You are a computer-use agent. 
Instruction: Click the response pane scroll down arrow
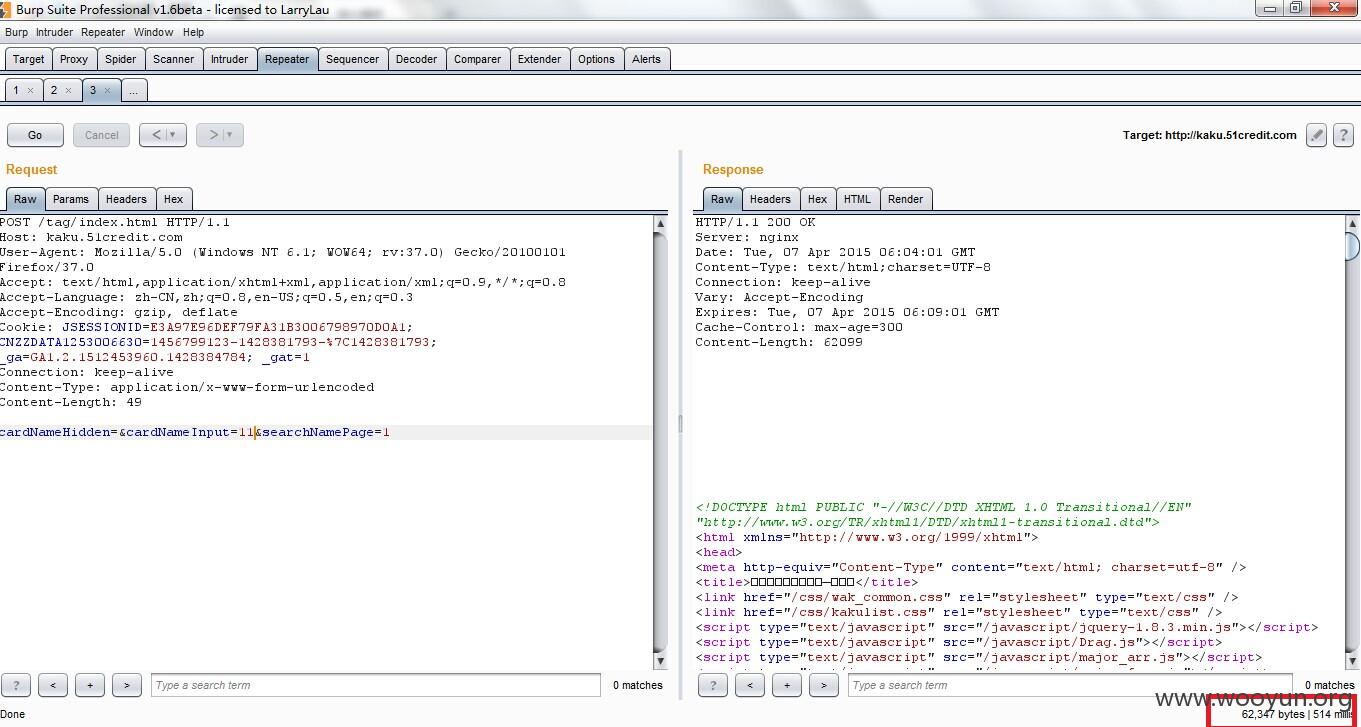click(x=1353, y=661)
